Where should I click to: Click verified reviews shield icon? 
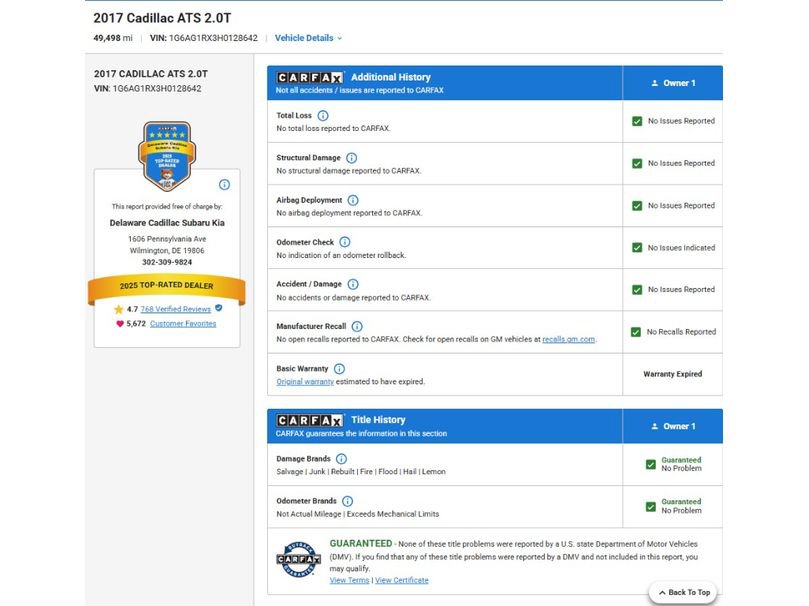coord(219,308)
